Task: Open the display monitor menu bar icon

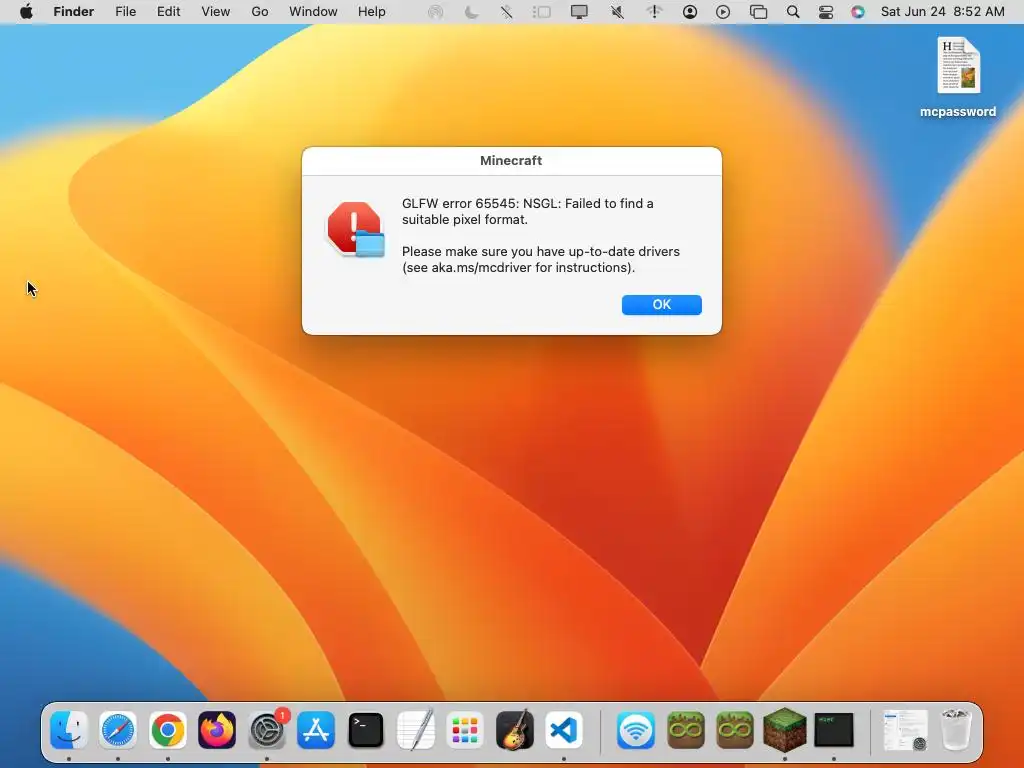Action: (x=579, y=12)
